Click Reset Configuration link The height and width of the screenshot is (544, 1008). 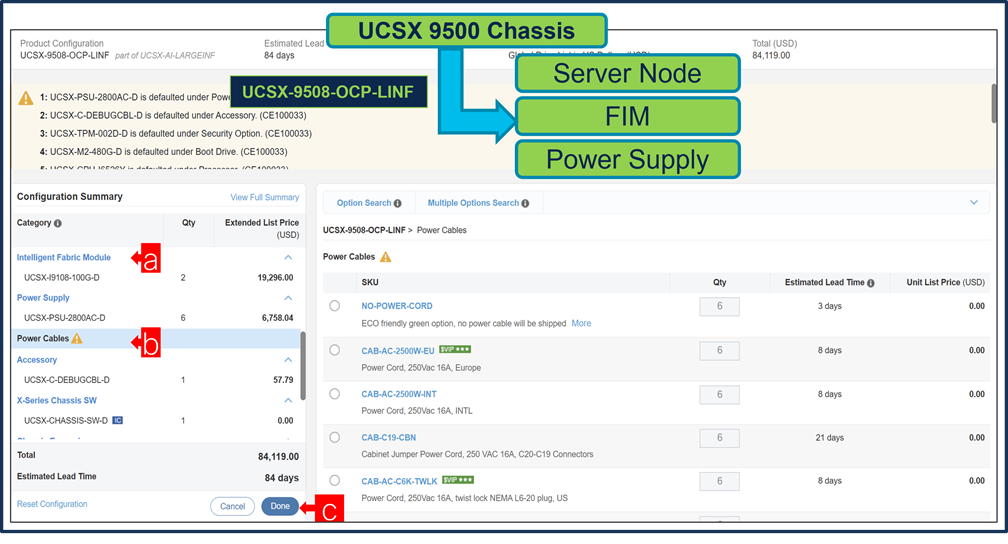[x=52, y=504]
